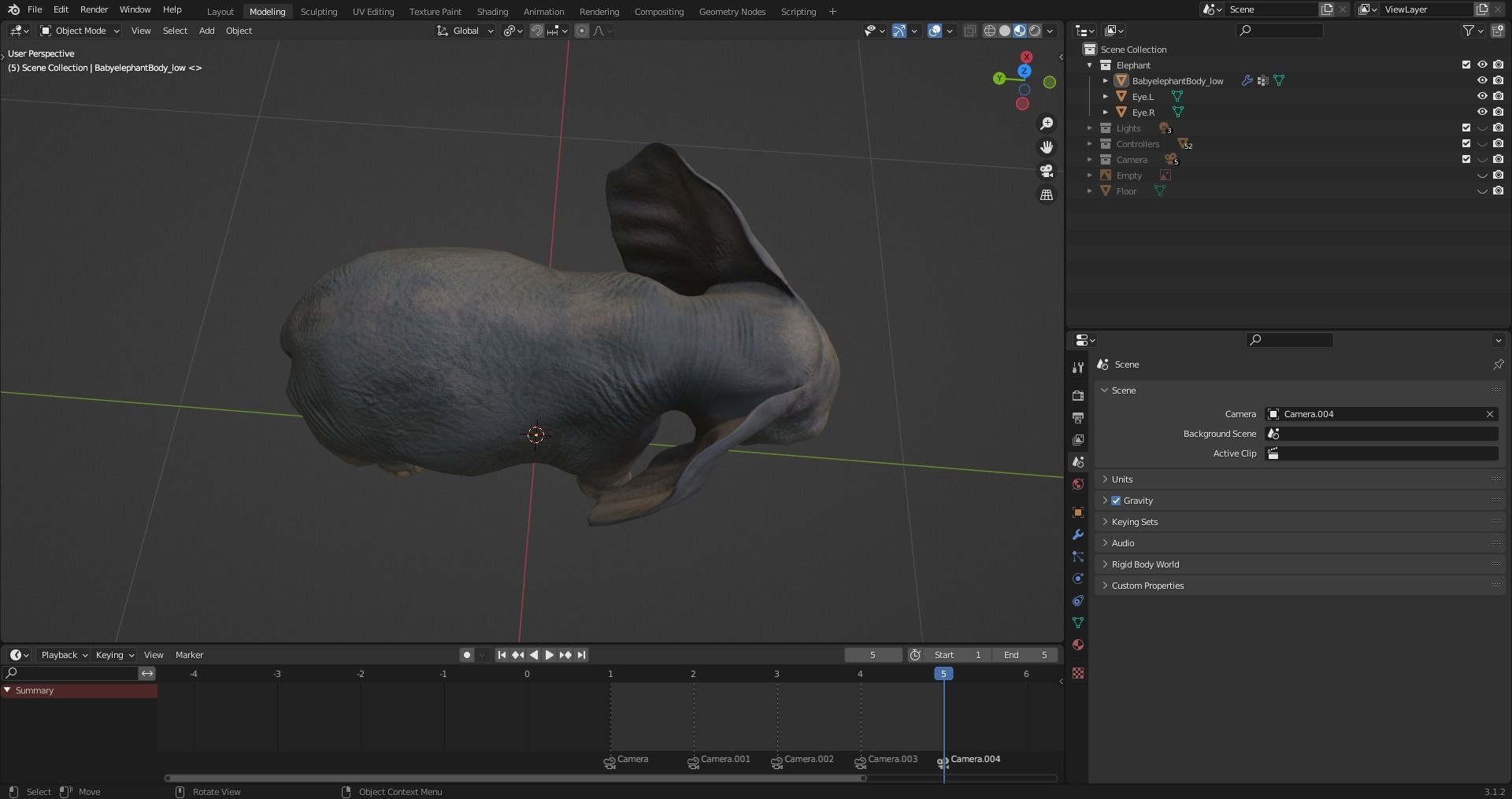Open the Render menu

[x=94, y=9]
